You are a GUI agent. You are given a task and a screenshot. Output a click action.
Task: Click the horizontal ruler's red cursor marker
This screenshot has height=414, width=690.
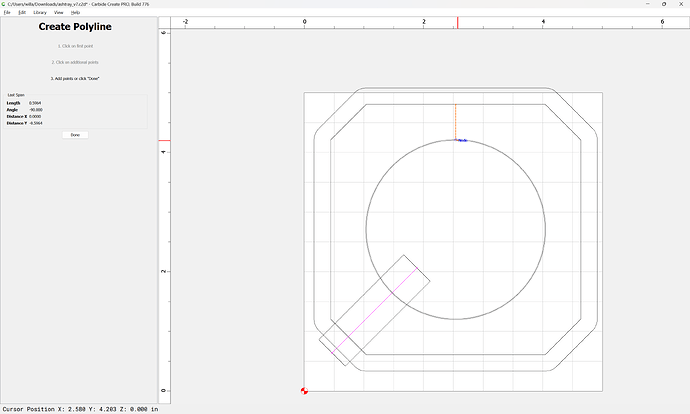pos(458,23)
